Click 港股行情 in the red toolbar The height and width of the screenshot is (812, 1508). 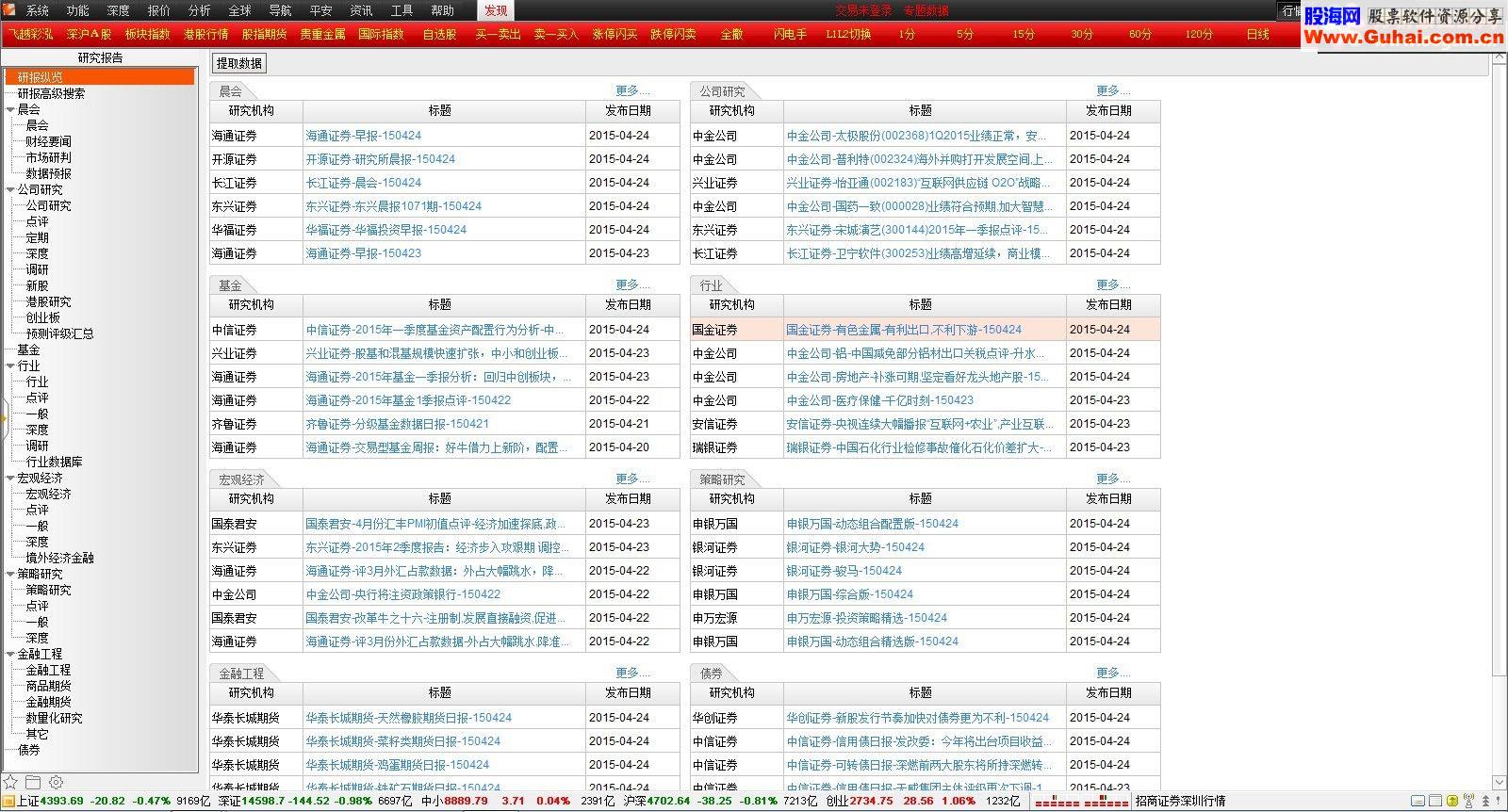pyautogui.click(x=205, y=34)
